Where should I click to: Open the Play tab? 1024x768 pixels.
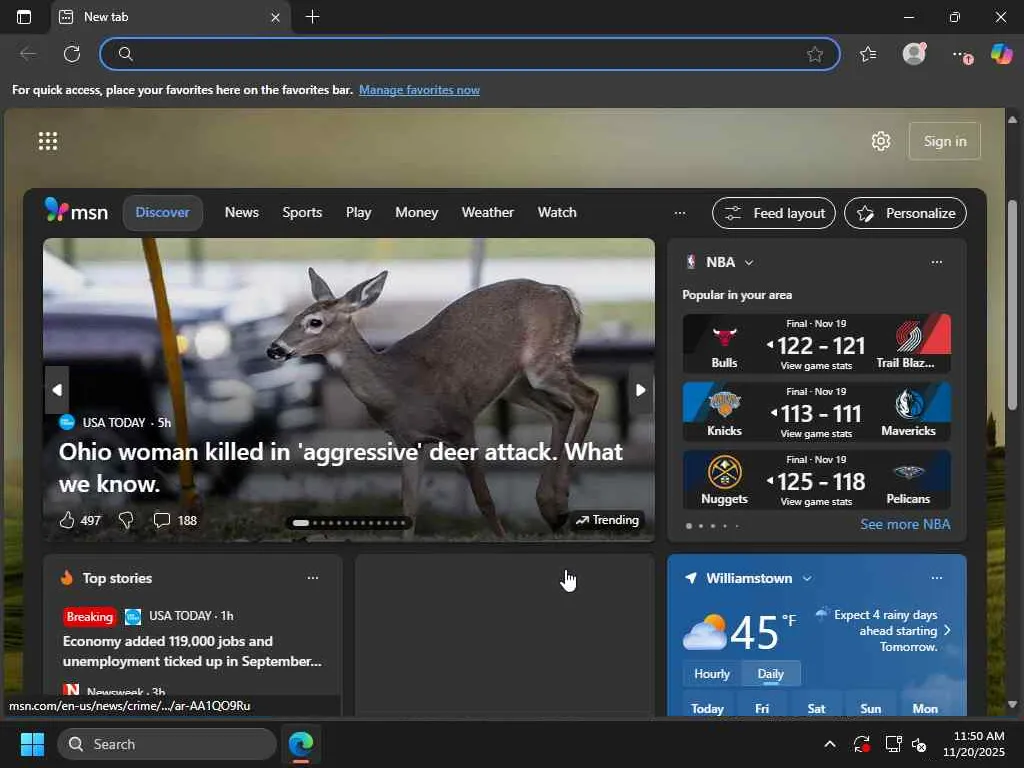tap(359, 212)
